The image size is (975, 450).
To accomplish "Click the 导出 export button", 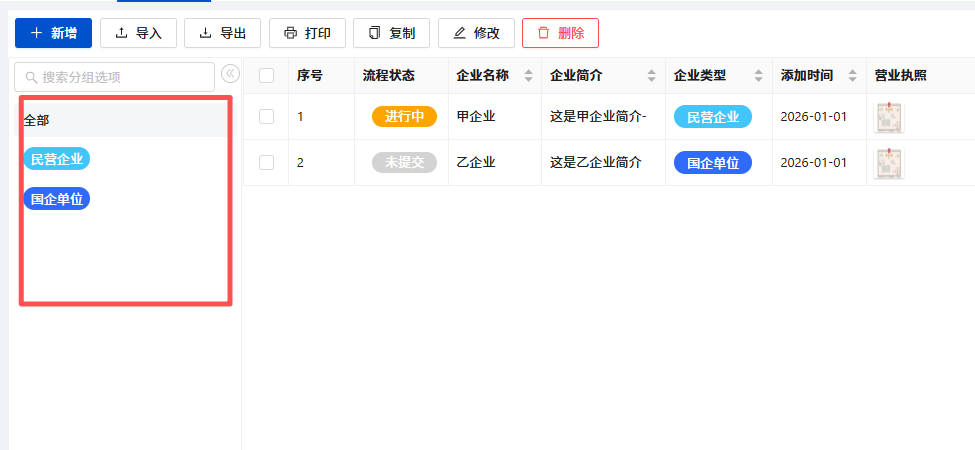I will 223,33.
